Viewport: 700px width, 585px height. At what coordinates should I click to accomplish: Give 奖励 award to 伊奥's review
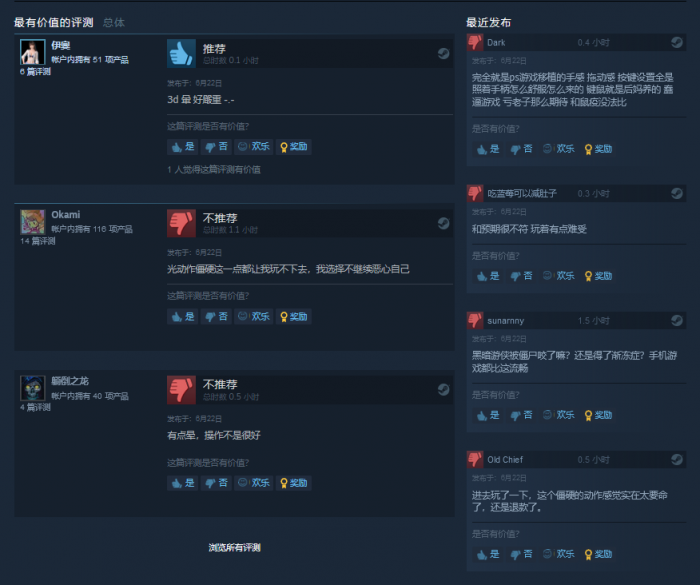(293, 146)
